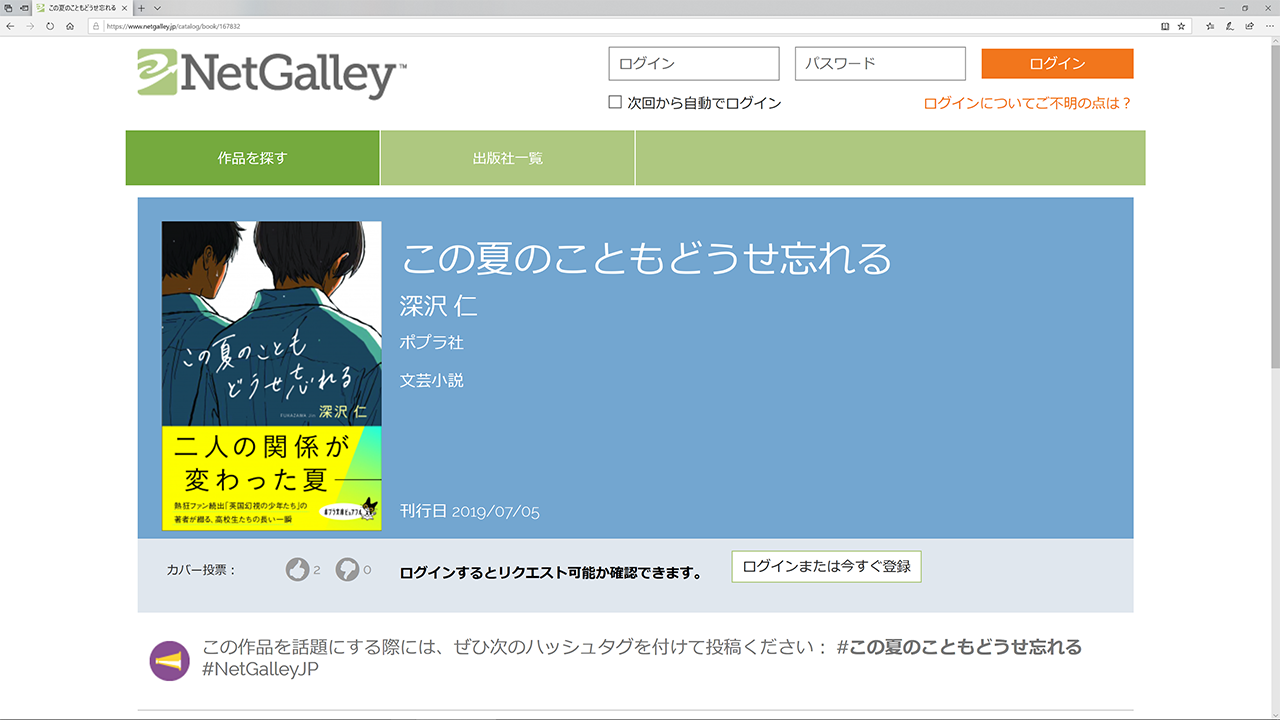Click the book cover thumbnail
This screenshot has width=1280, height=720.
271,376
